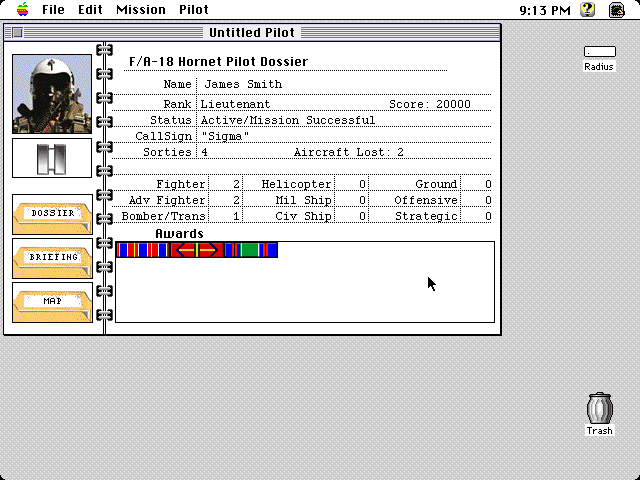
Task: Click the pilot name James Smith
Action: pyautogui.click(x=243, y=84)
